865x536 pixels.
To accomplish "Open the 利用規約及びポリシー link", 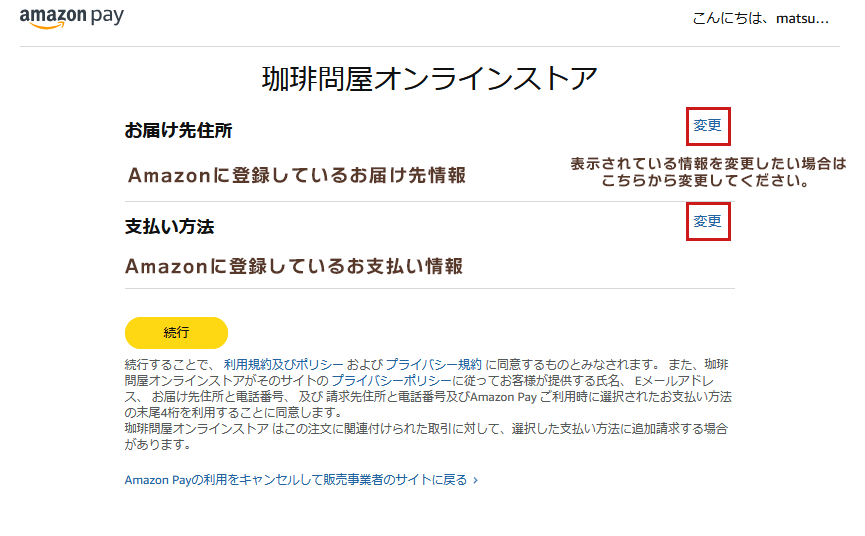I will [284, 364].
